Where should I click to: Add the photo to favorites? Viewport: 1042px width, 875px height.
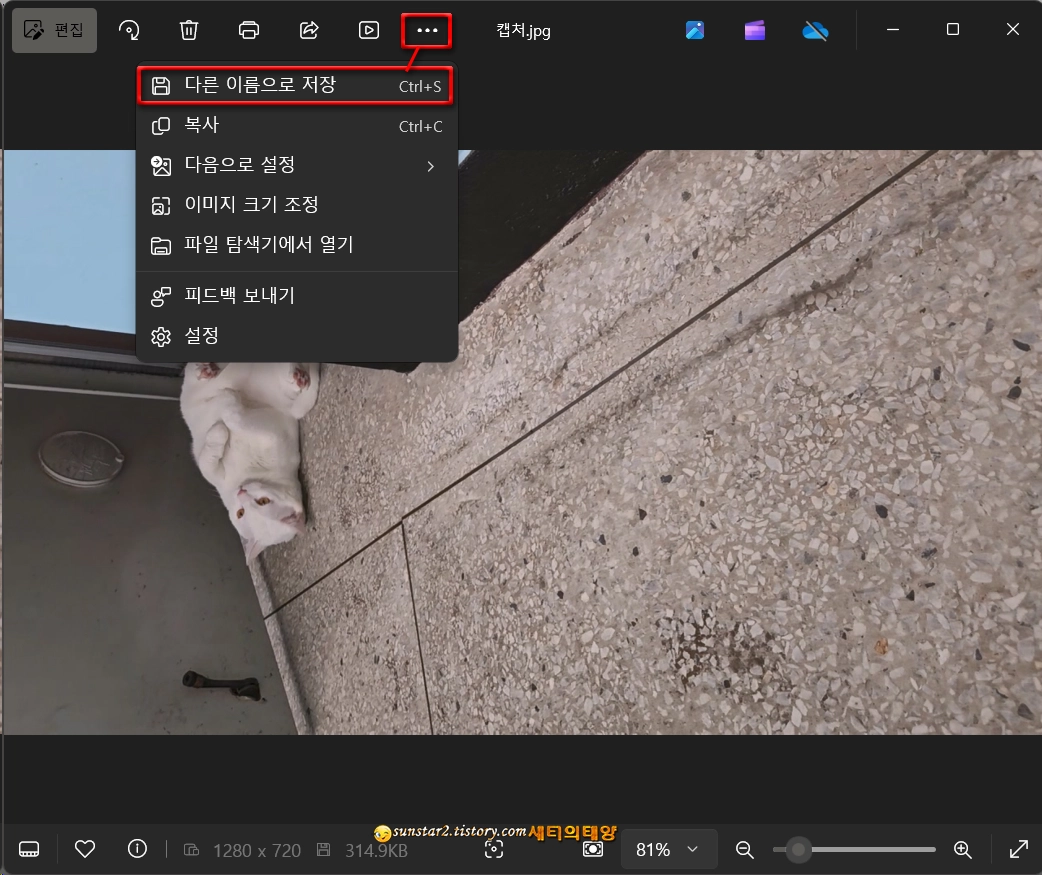(85, 849)
